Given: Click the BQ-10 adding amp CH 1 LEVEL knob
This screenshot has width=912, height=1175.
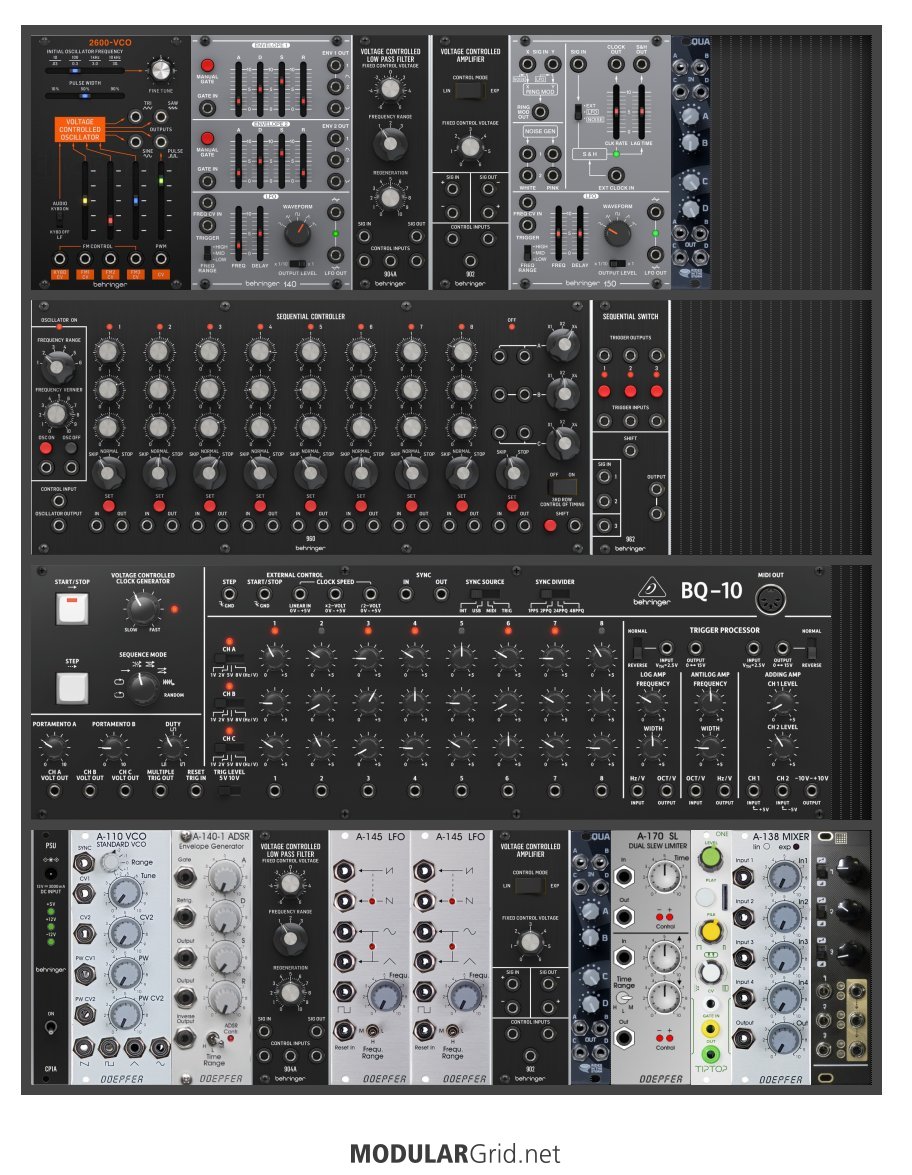Looking at the screenshot, I should pos(782,702).
